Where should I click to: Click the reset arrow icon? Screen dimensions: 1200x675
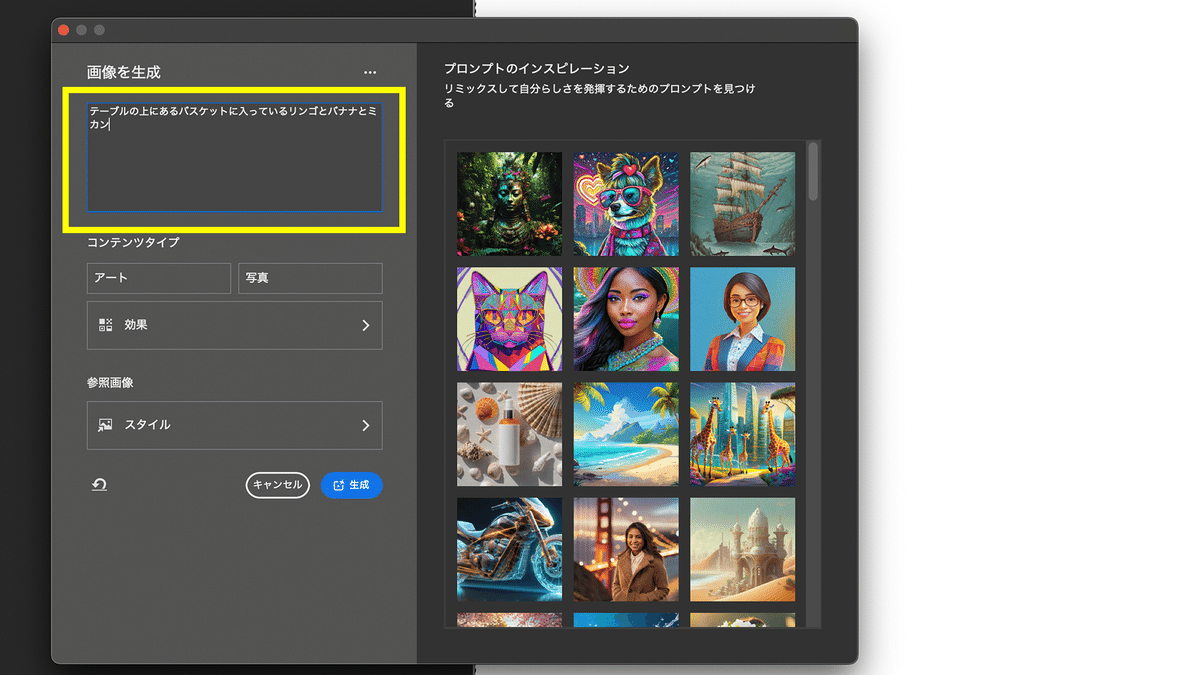pos(99,485)
